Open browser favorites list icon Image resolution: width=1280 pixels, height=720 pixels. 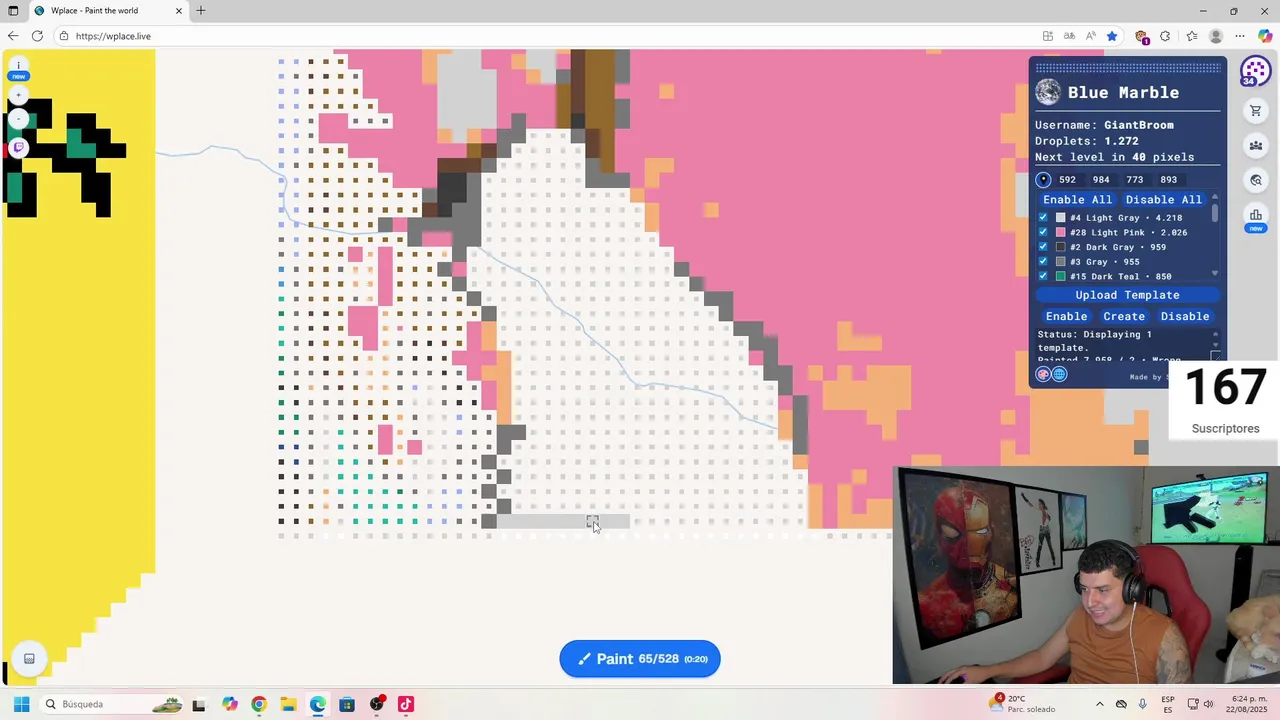(x=1191, y=36)
